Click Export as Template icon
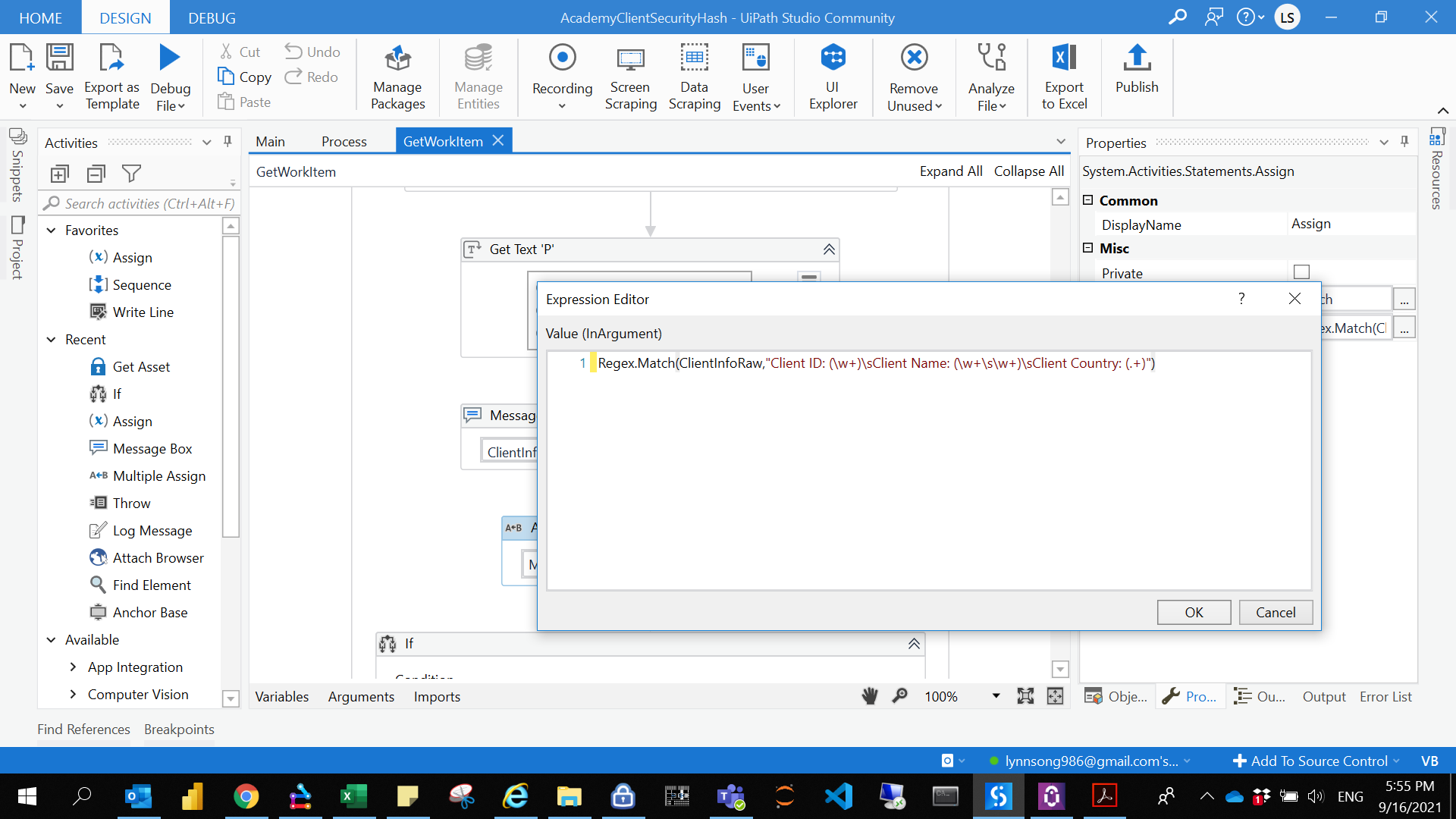 (111, 58)
